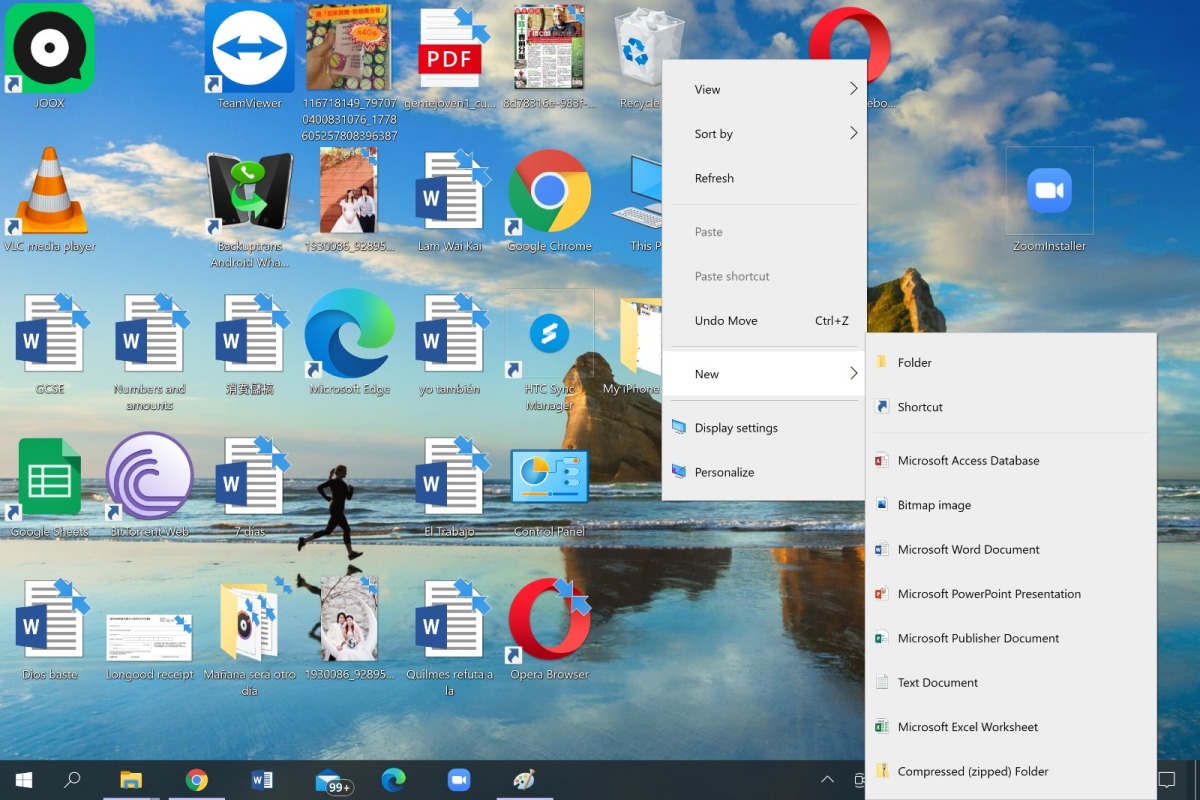Viewport: 1200px width, 800px height.
Task: Expand the New submenu entry
Action: pos(764,374)
